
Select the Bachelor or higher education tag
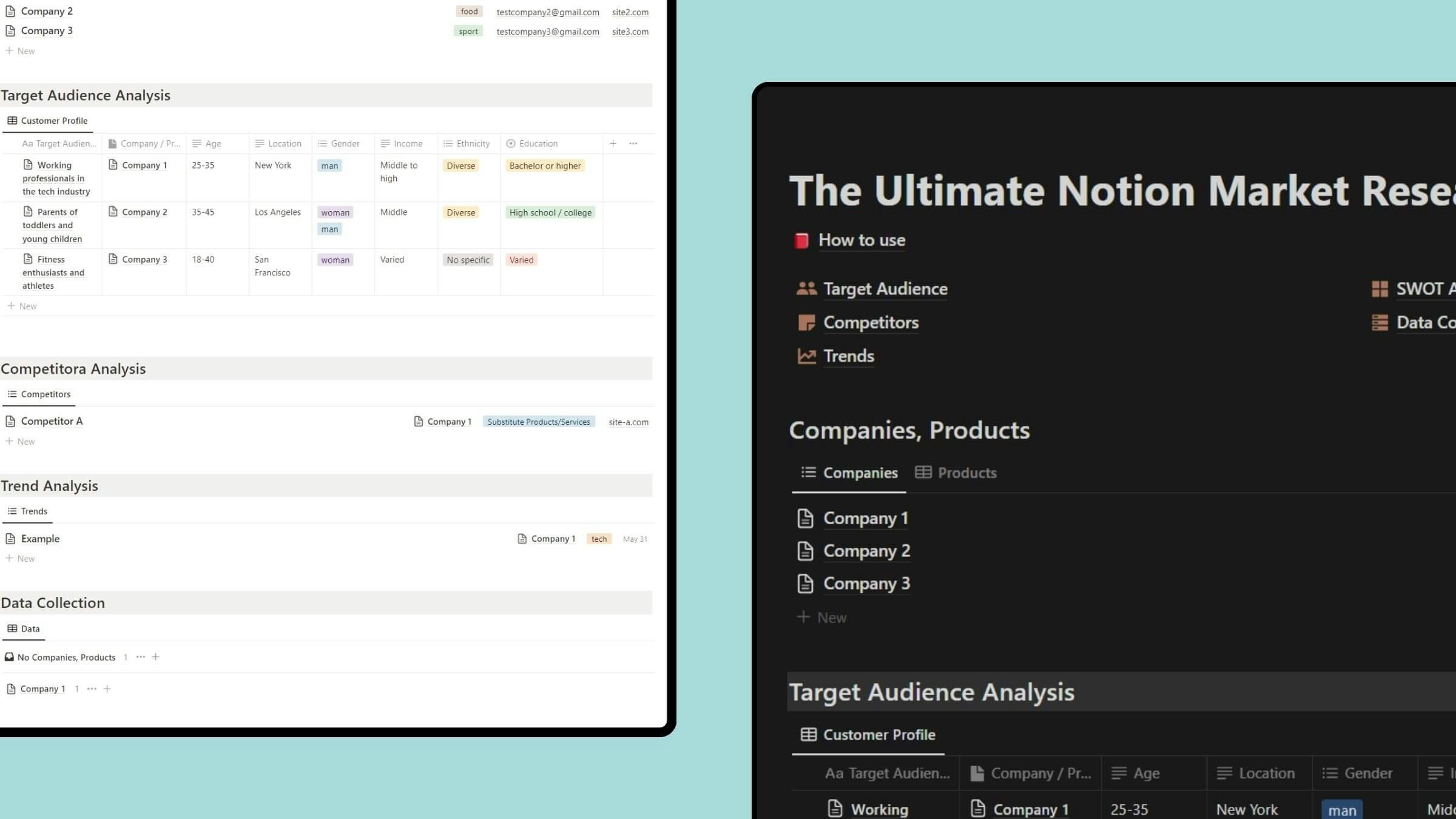point(545,166)
